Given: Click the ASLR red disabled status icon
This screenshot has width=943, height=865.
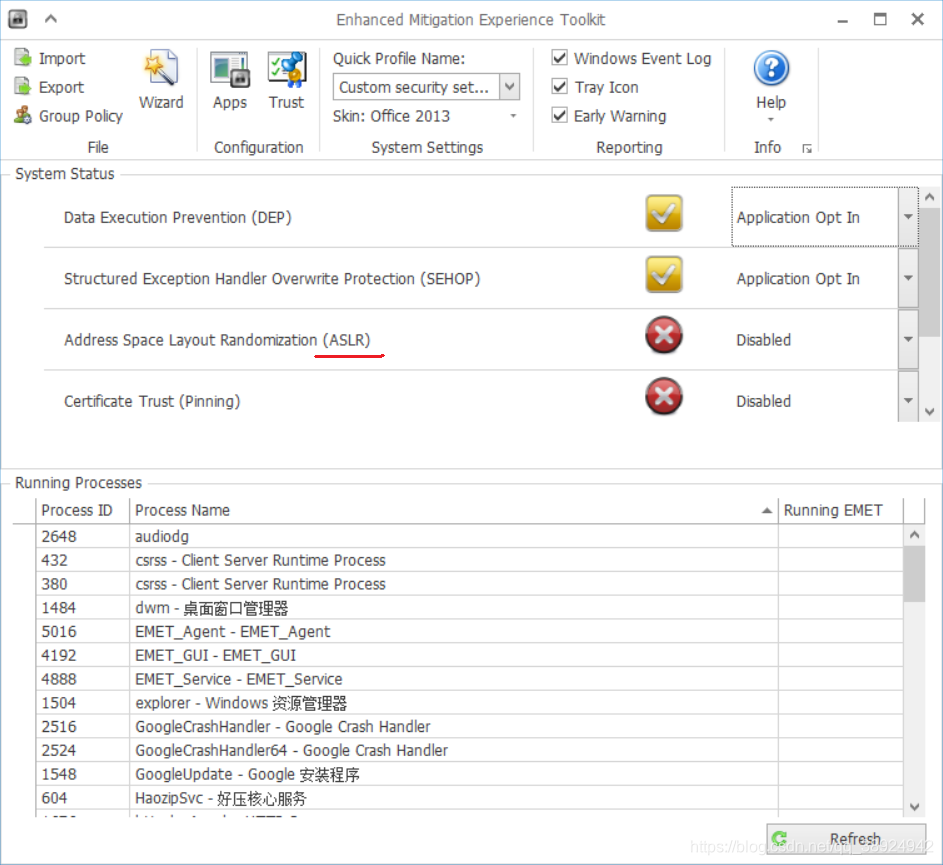Looking at the screenshot, I should (x=663, y=335).
